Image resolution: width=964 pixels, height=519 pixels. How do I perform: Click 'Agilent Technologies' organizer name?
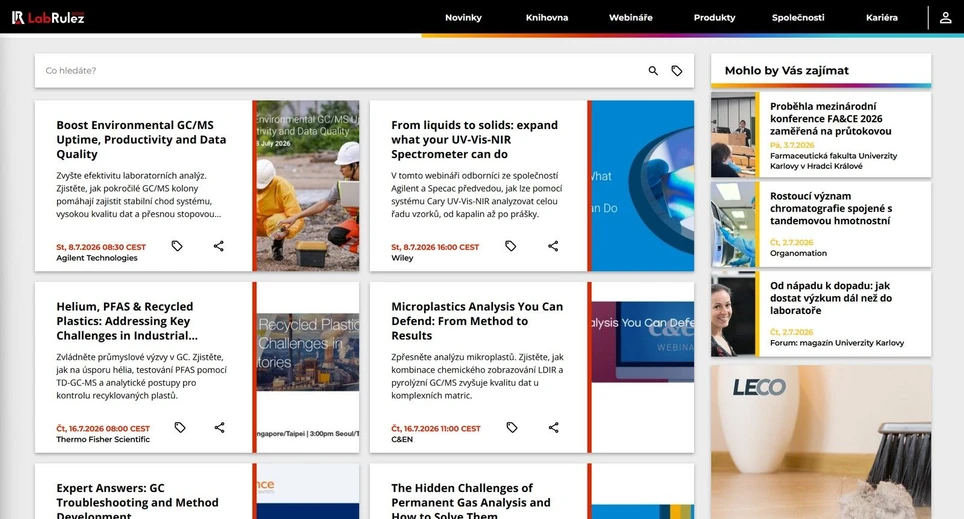pos(97,258)
